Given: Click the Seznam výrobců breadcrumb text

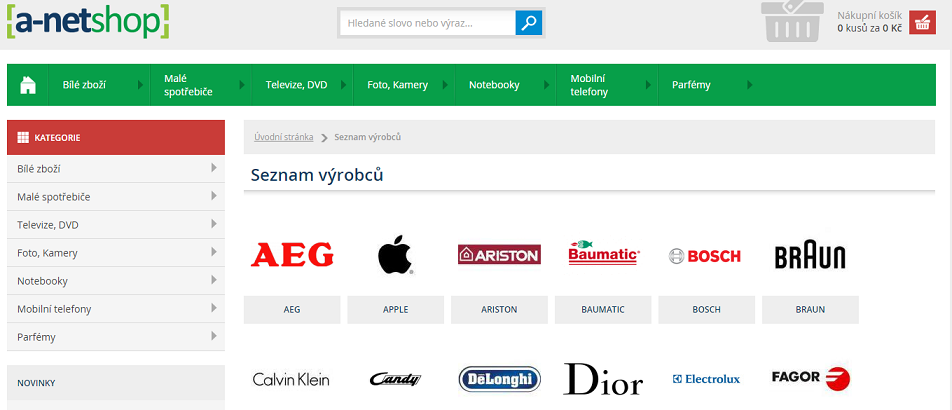Looking at the screenshot, I should click(367, 137).
